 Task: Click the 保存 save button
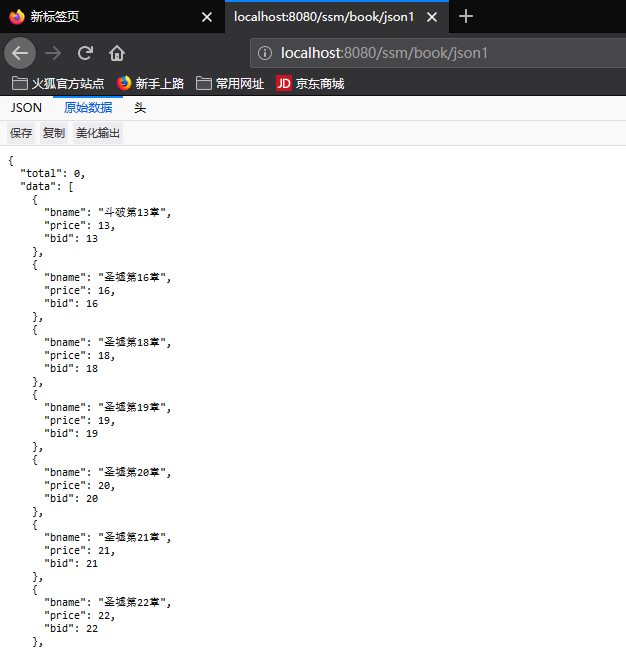pyautogui.click(x=21, y=133)
